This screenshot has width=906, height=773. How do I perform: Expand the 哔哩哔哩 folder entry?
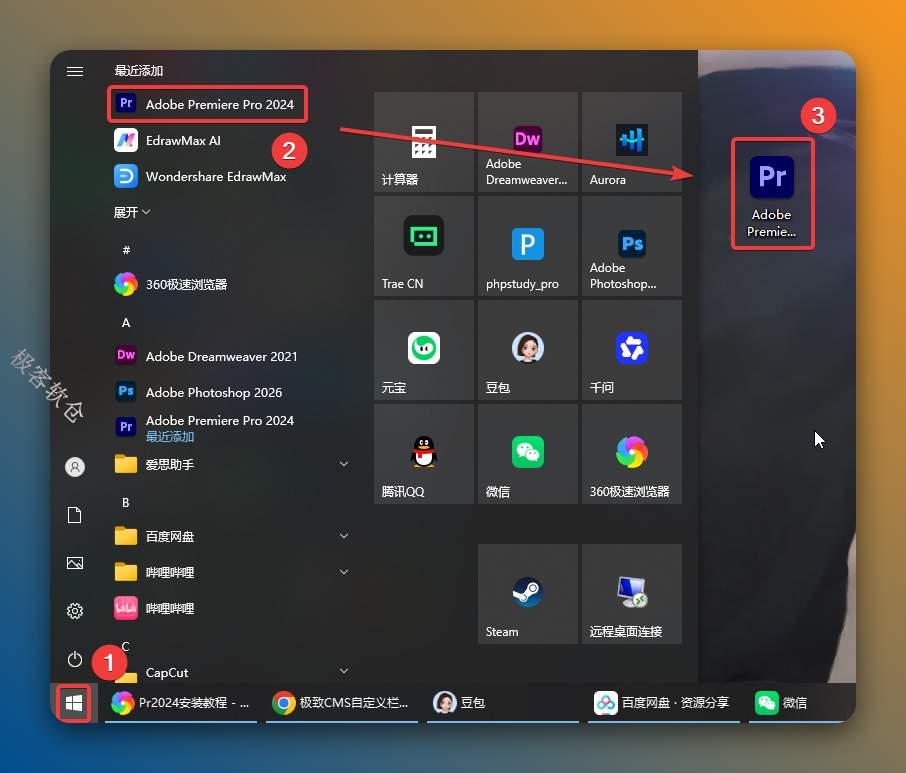point(231,572)
